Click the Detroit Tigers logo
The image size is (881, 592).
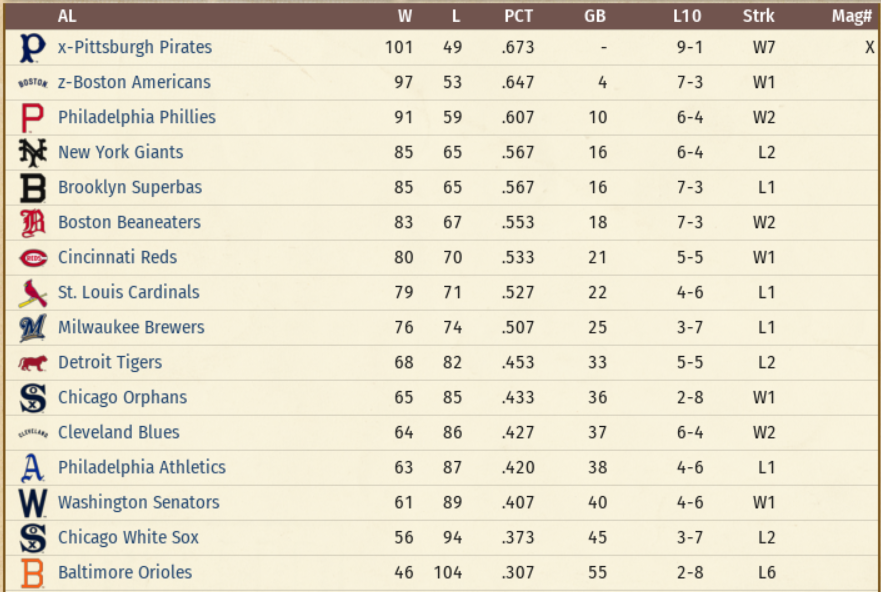[x=32, y=362]
